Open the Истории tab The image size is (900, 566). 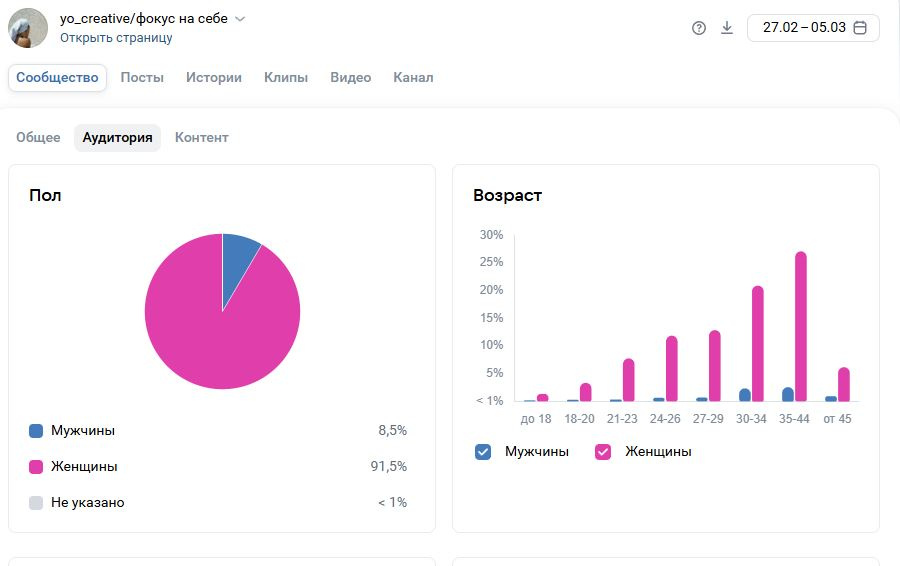coord(214,78)
